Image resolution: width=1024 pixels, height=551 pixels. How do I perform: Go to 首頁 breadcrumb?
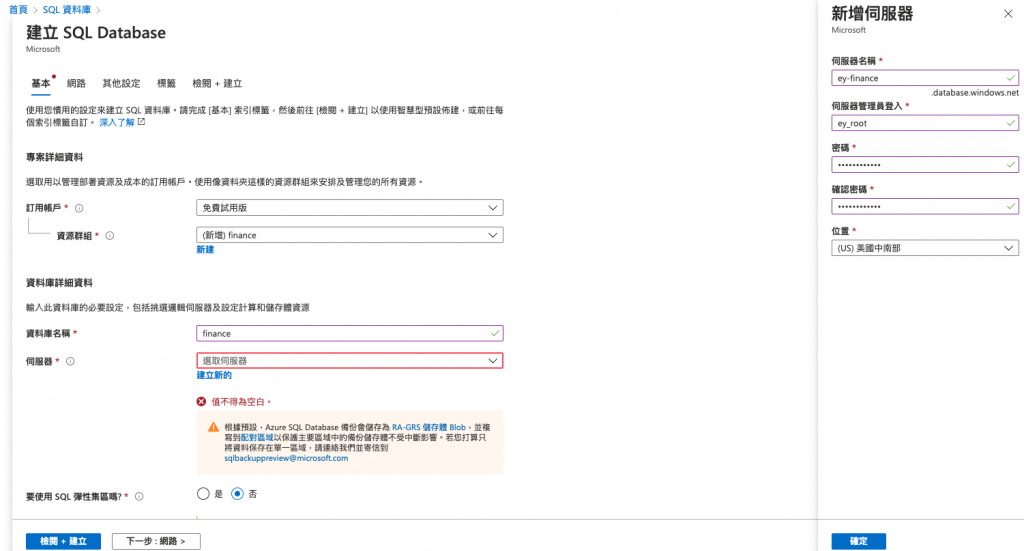coord(18,10)
